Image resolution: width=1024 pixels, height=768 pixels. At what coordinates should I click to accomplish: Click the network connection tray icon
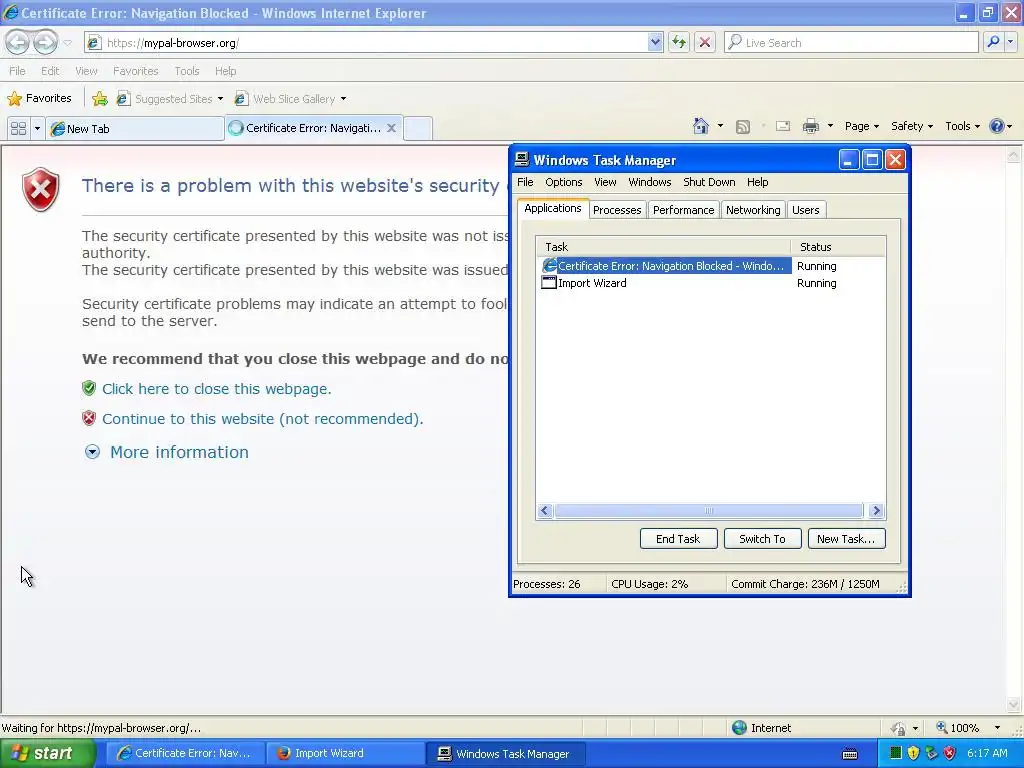point(931,753)
